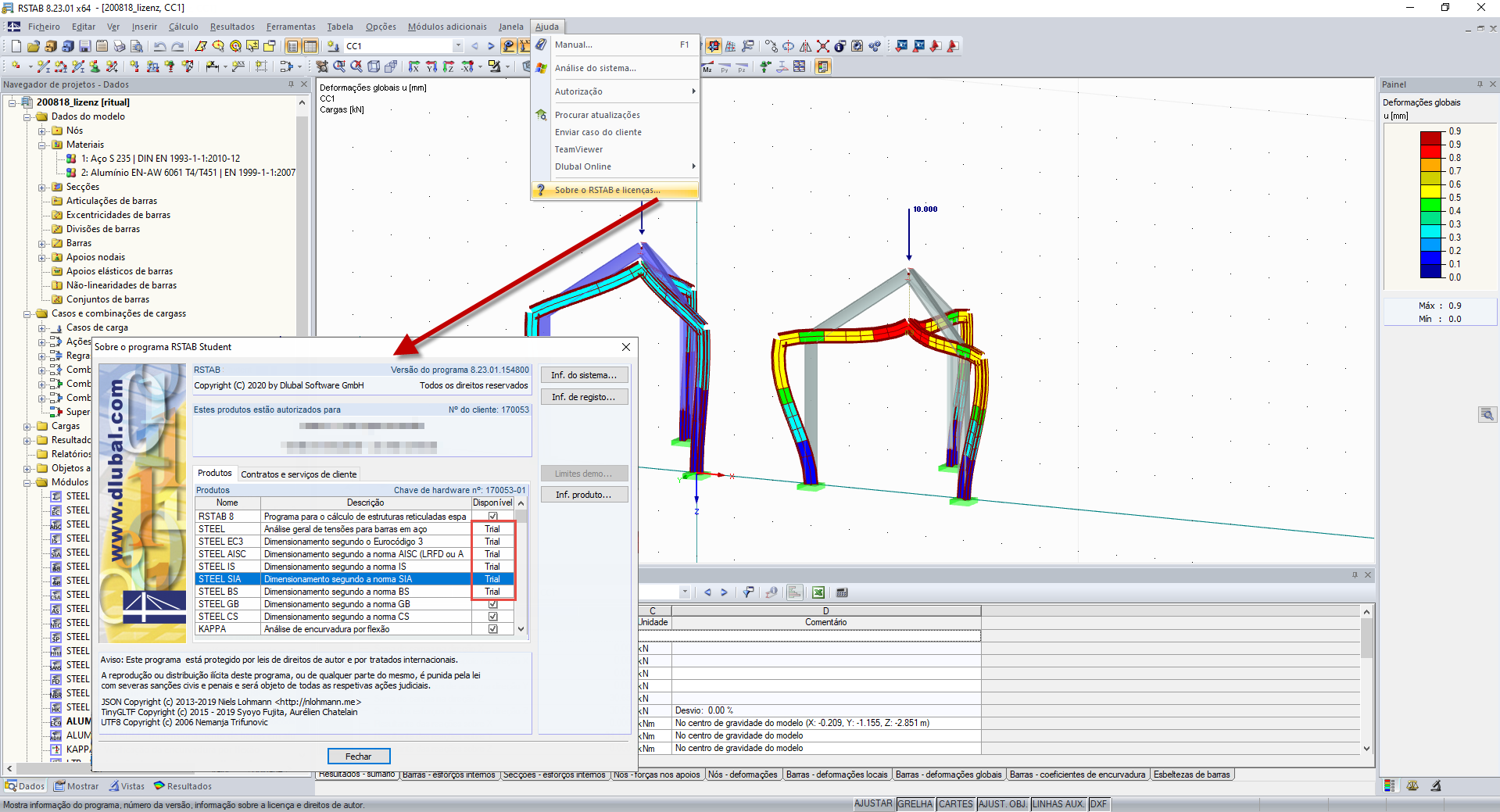The image size is (1500, 812).
Task: Open the CC1 load case dropdown
Action: pos(458,46)
